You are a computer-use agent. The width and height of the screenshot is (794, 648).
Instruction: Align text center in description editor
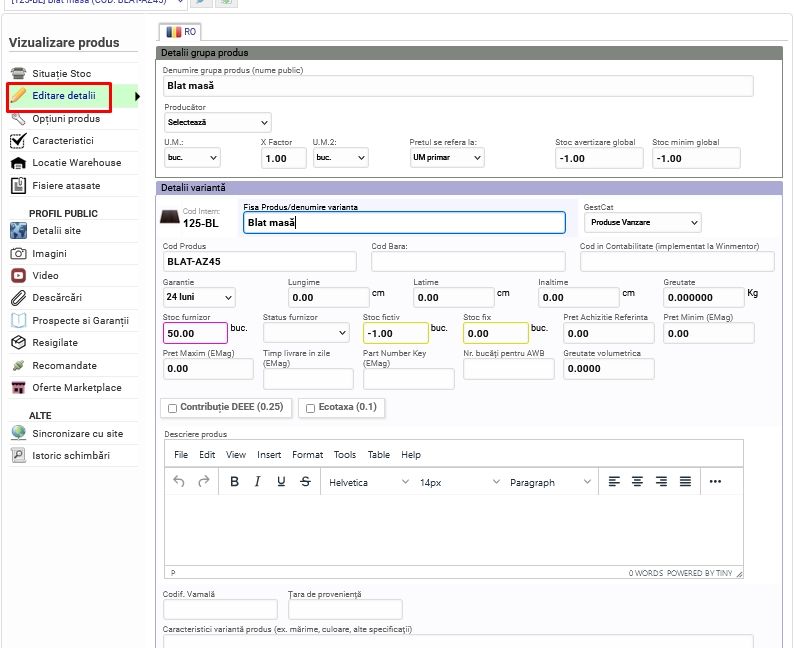[x=637, y=482]
